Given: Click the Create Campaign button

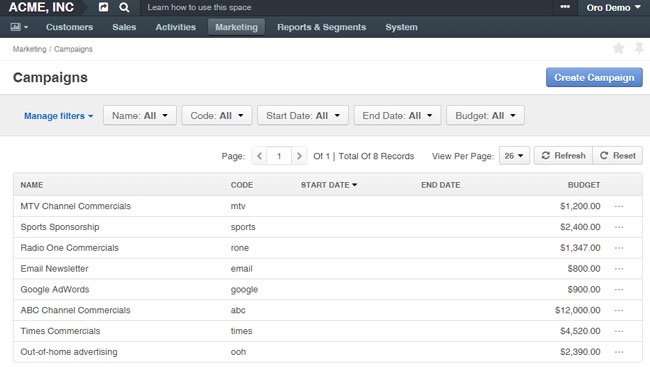Looking at the screenshot, I should click(594, 78).
